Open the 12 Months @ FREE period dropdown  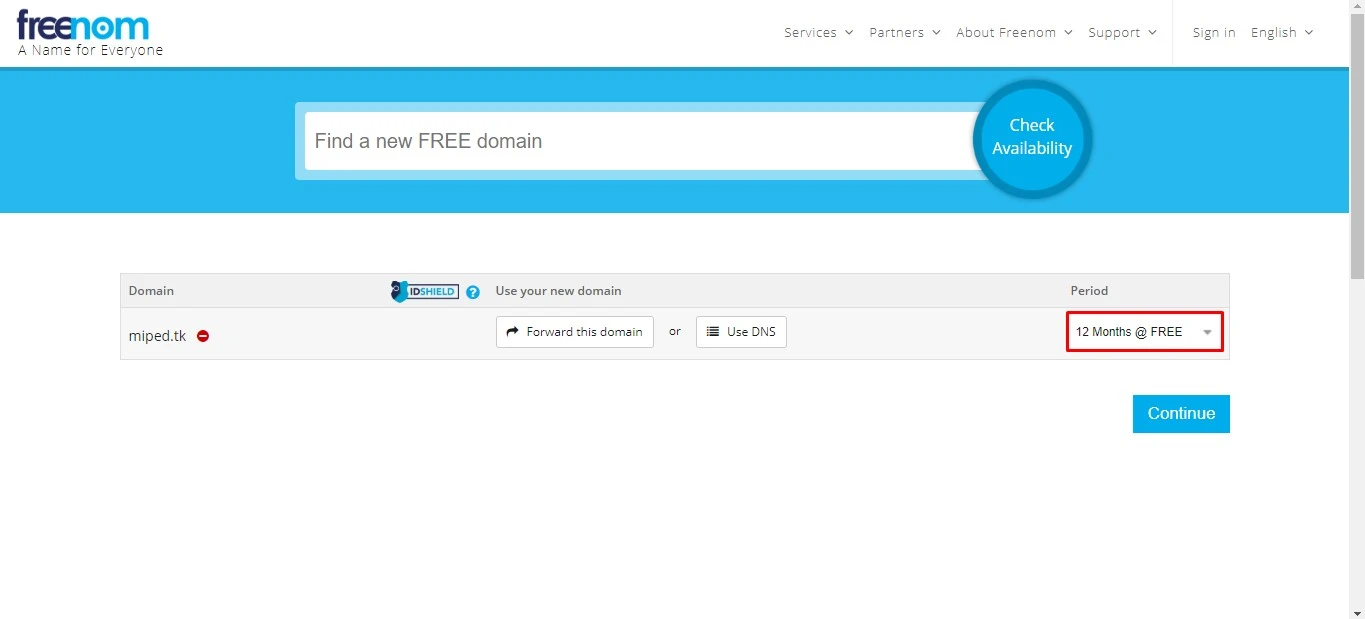[x=1144, y=332]
